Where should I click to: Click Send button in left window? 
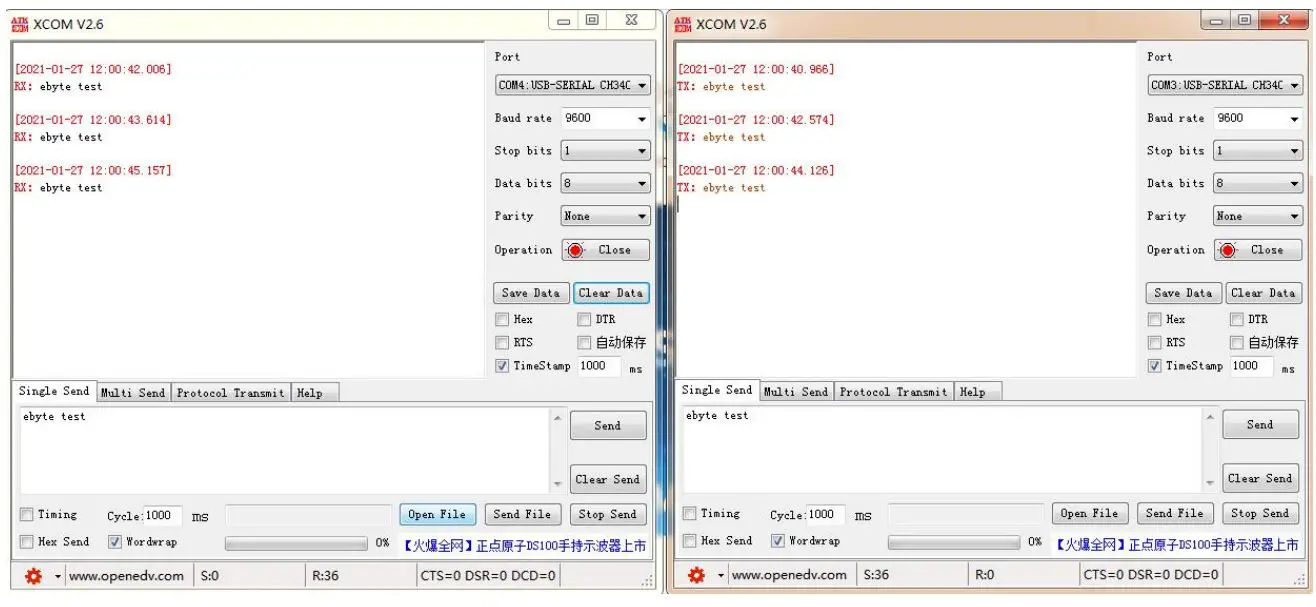pyautogui.click(x=608, y=426)
